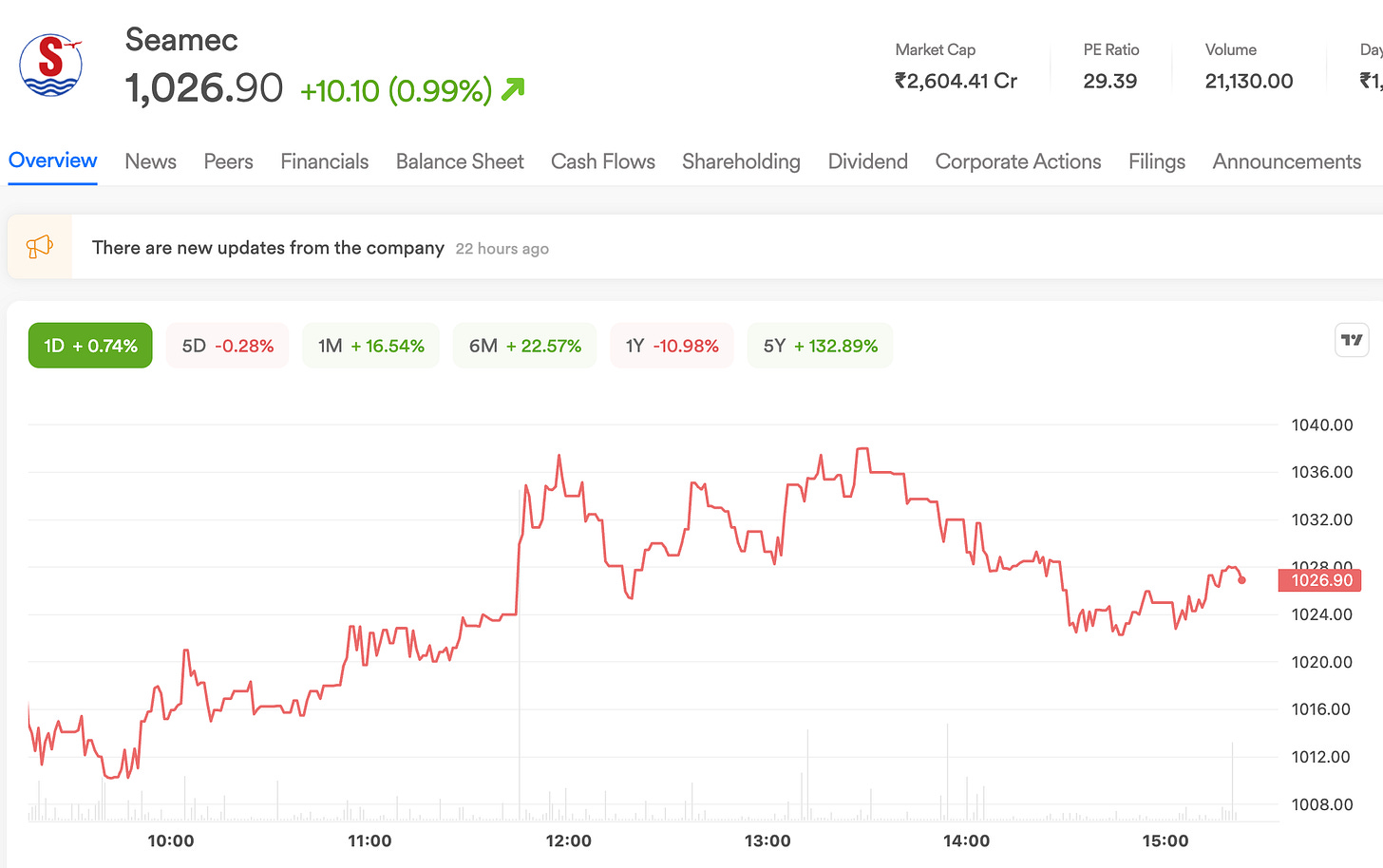
Task: Click the 10:00 time axis label
Action: click(171, 841)
